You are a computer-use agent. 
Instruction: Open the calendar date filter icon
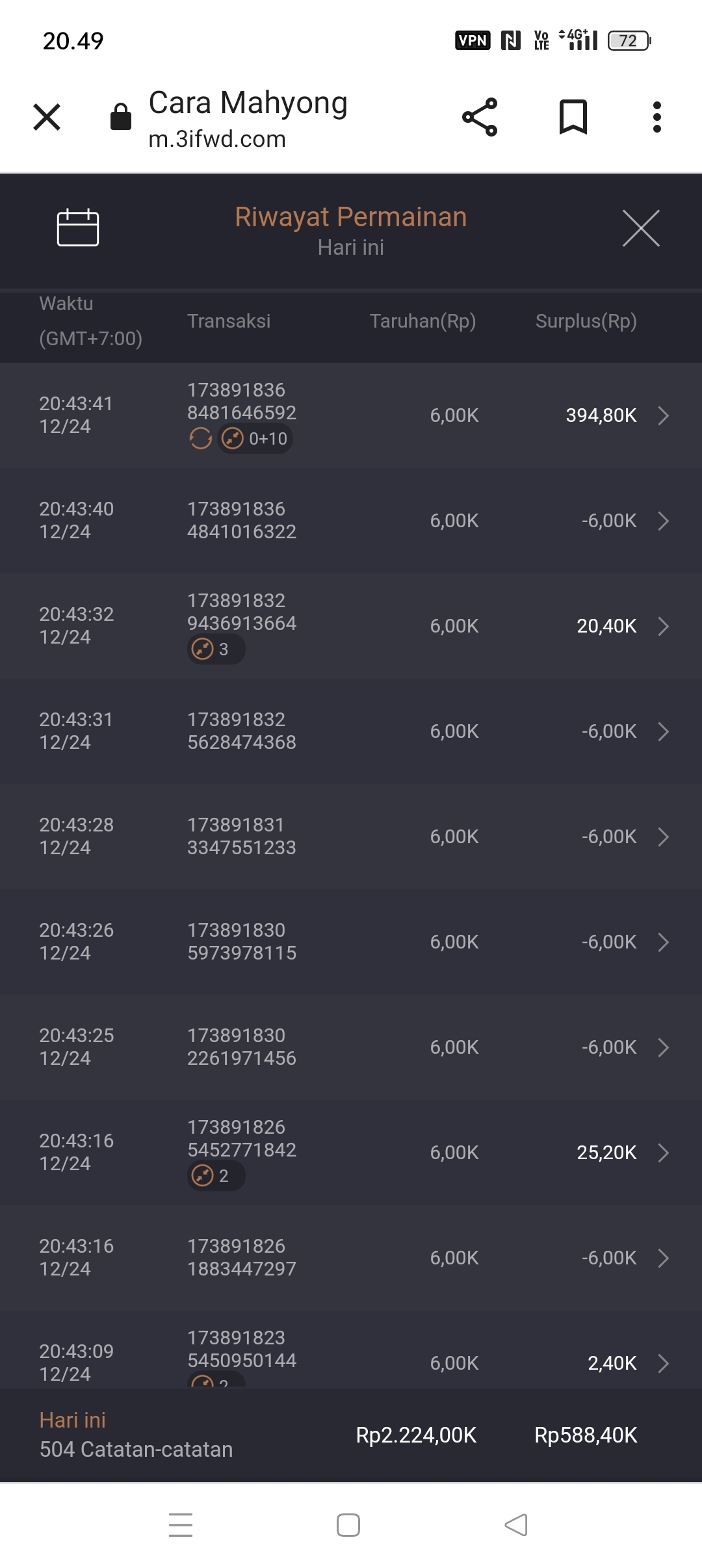point(77,228)
